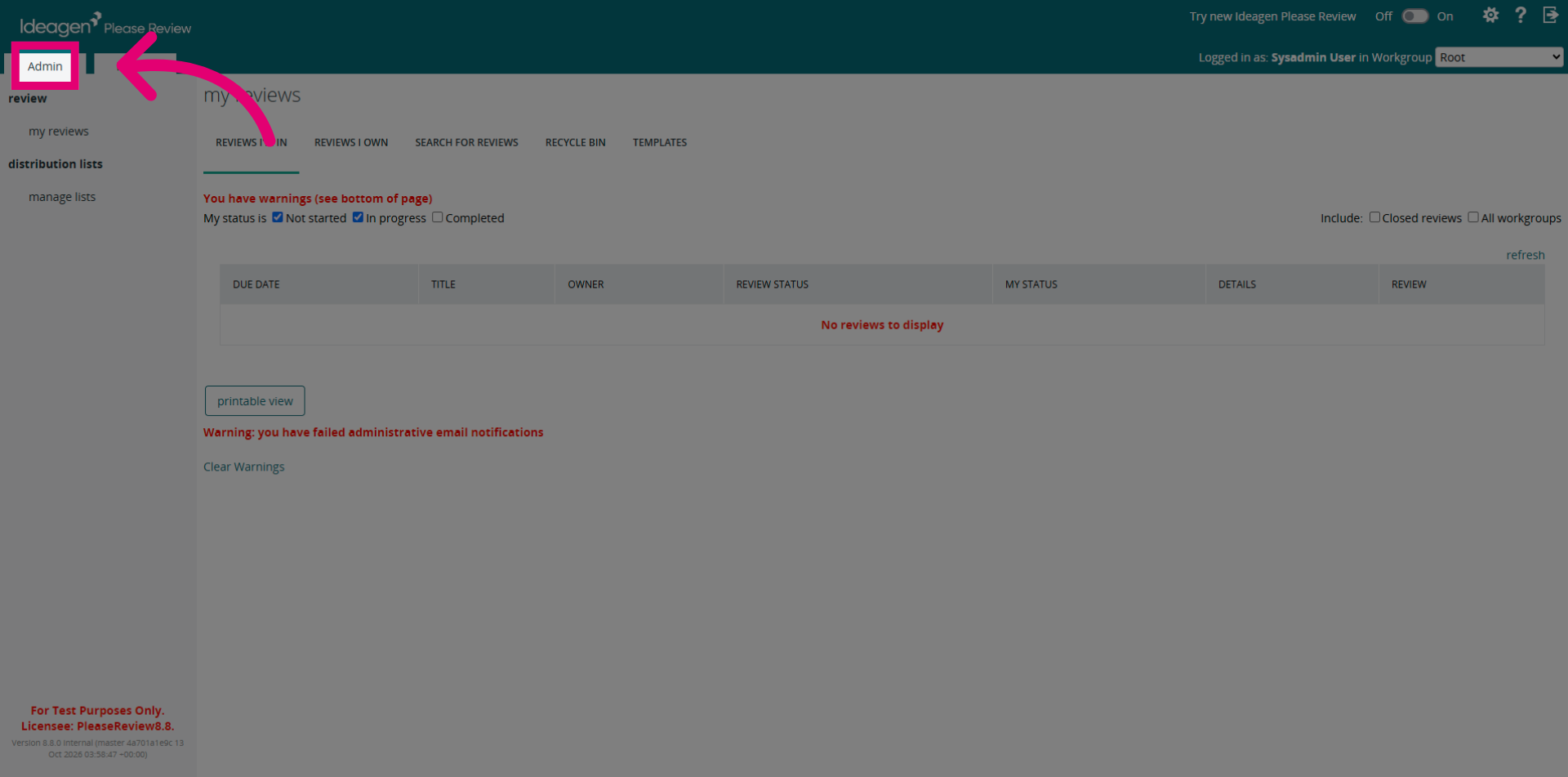
Task: Toggle the new Ideagen Please Review switch
Action: 1415,16
